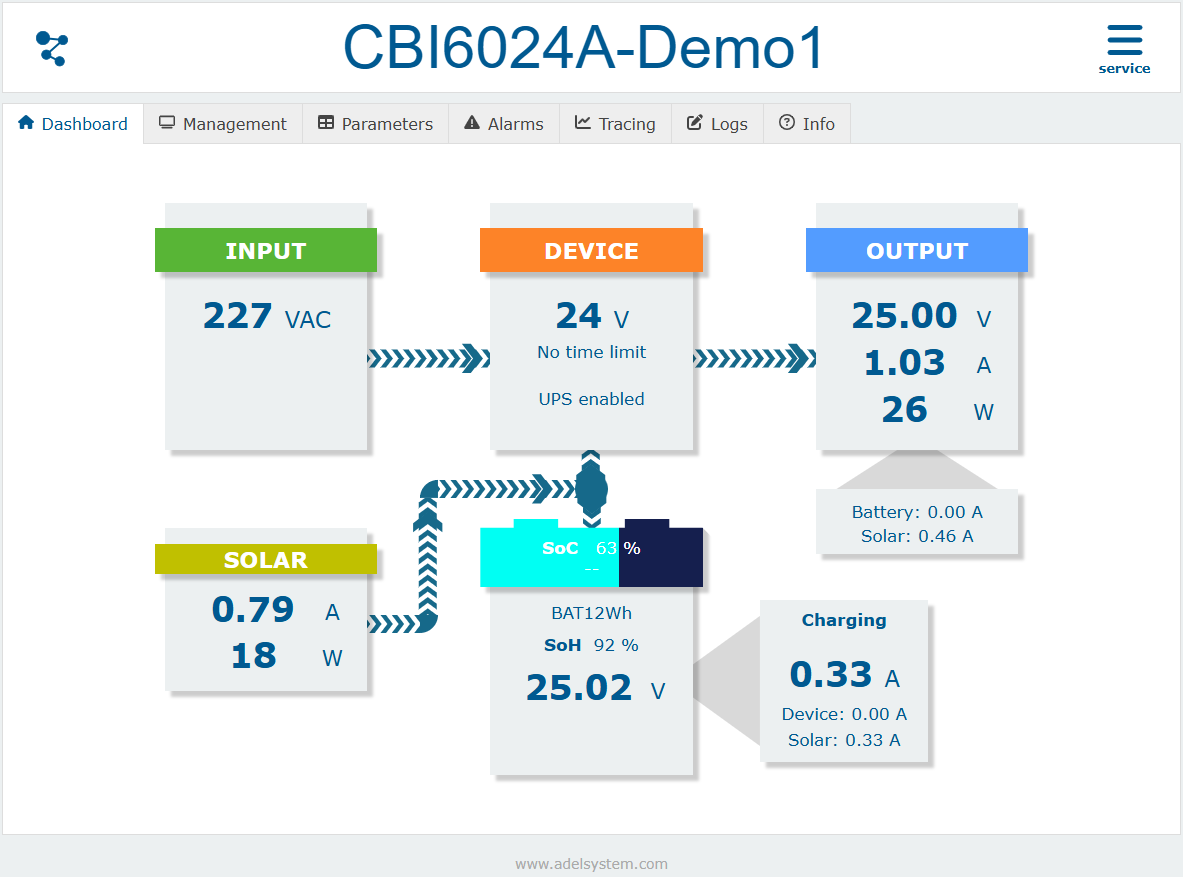Click the orange DEVICE header
The height and width of the screenshot is (877, 1183).
point(592,250)
